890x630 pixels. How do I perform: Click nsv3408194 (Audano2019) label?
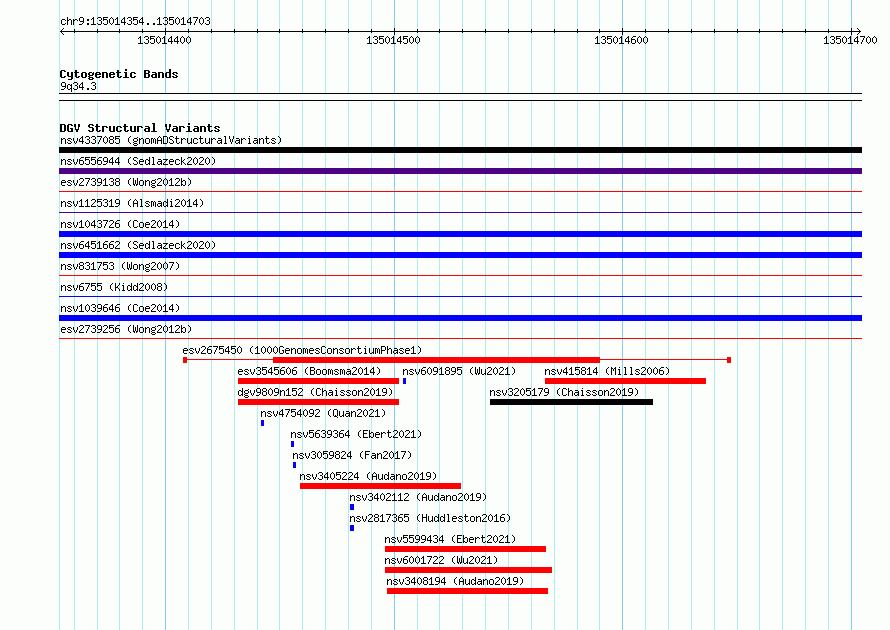(x=455, y=581)
